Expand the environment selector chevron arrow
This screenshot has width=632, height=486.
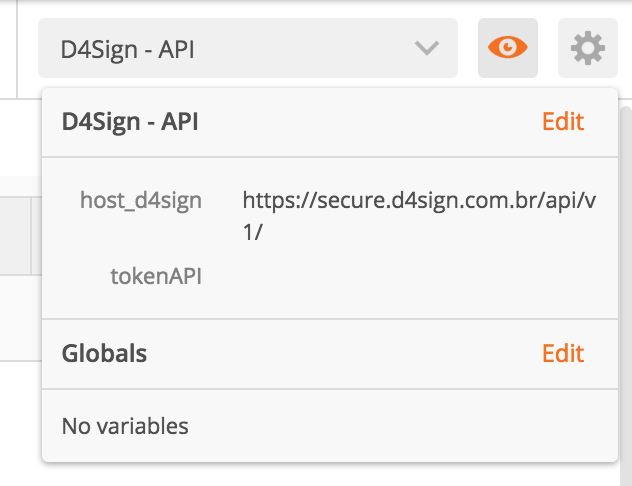pos(427,48)
